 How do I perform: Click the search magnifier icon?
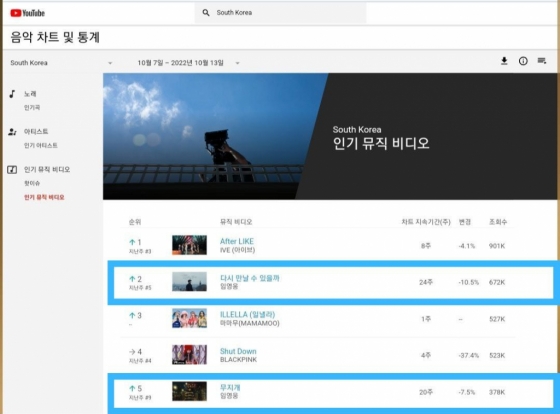pos(206,13)
